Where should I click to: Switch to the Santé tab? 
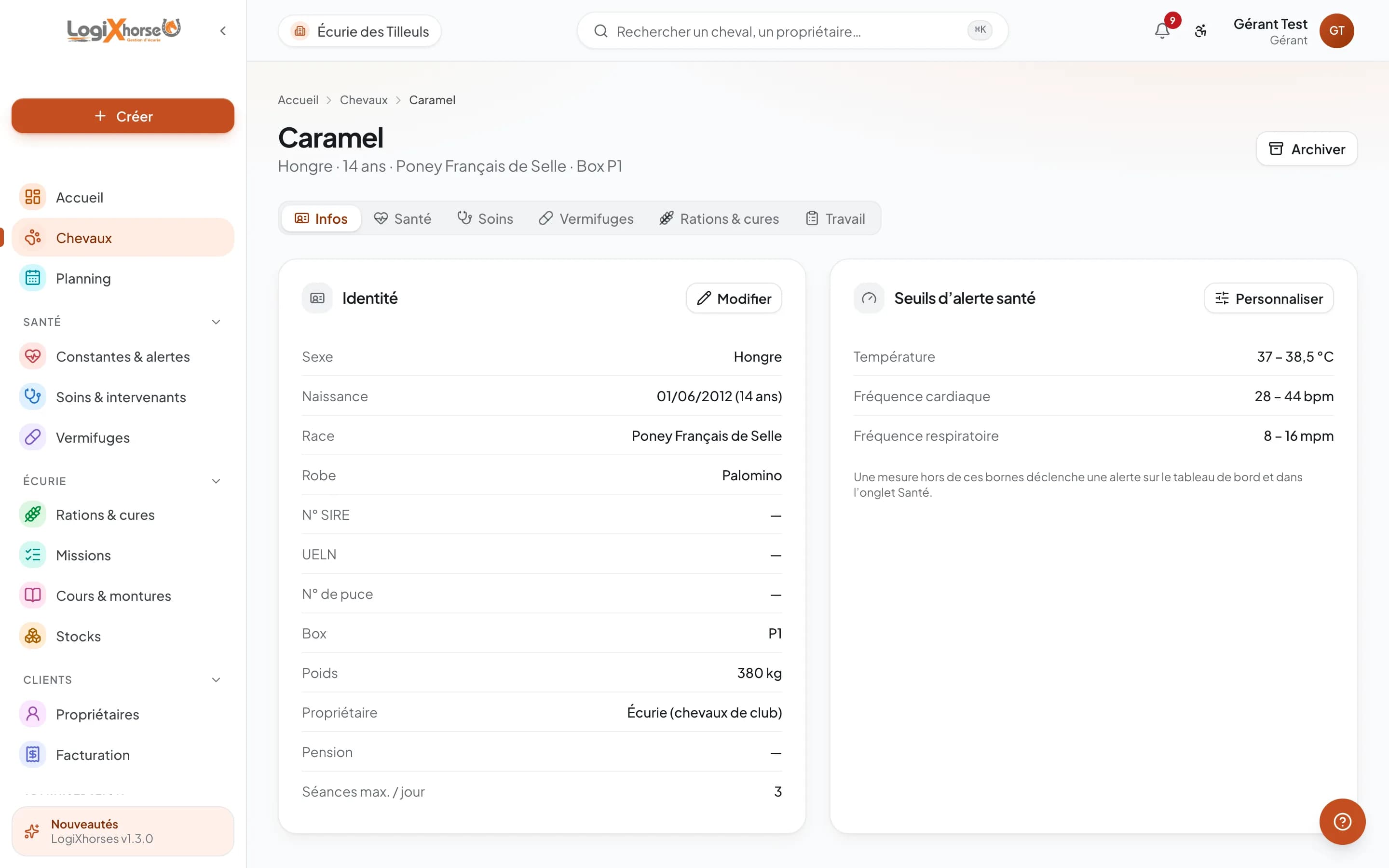[x=402, y=219]
